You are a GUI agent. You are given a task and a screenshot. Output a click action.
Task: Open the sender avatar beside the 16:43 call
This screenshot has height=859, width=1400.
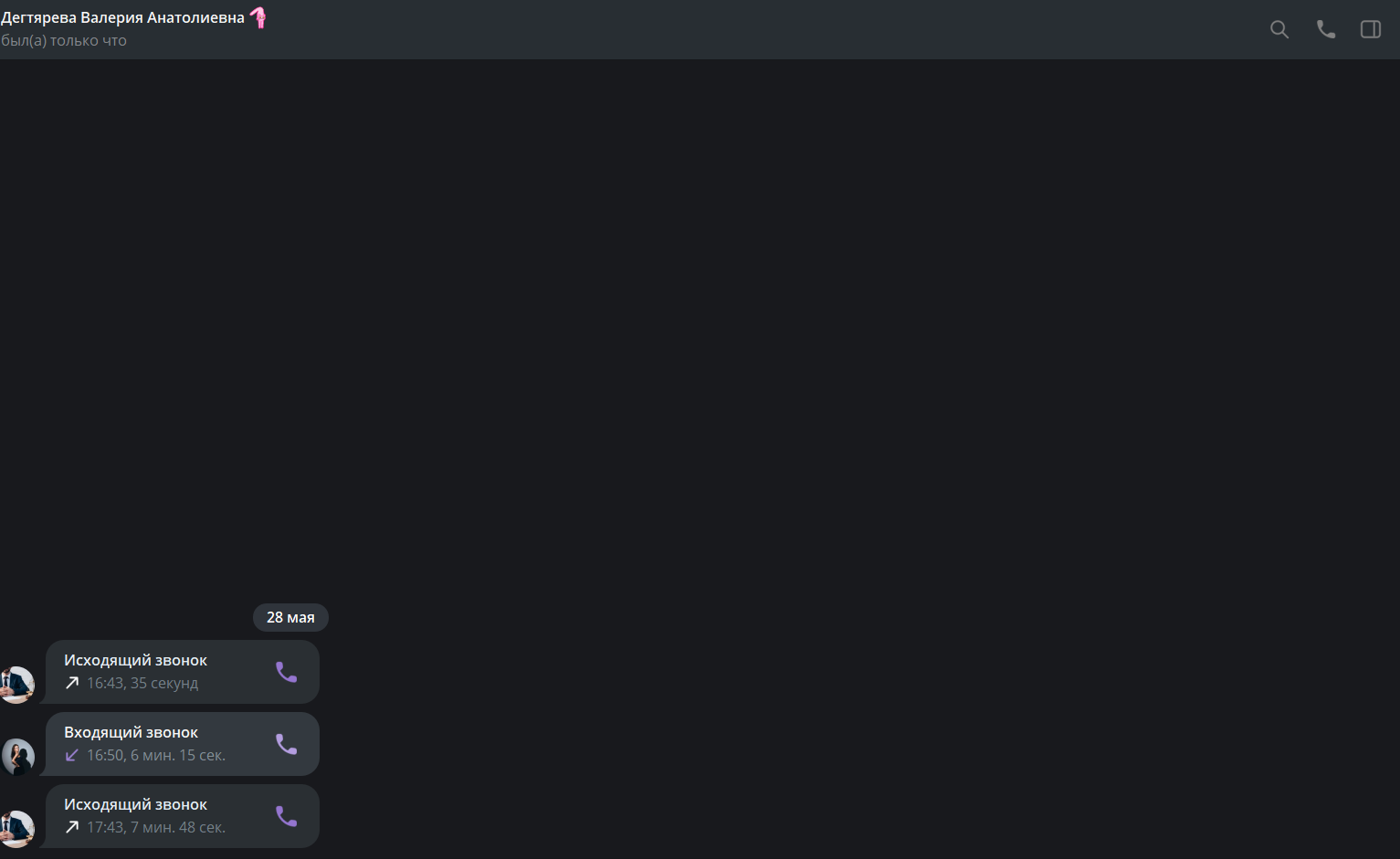click(x=16, y=686)
